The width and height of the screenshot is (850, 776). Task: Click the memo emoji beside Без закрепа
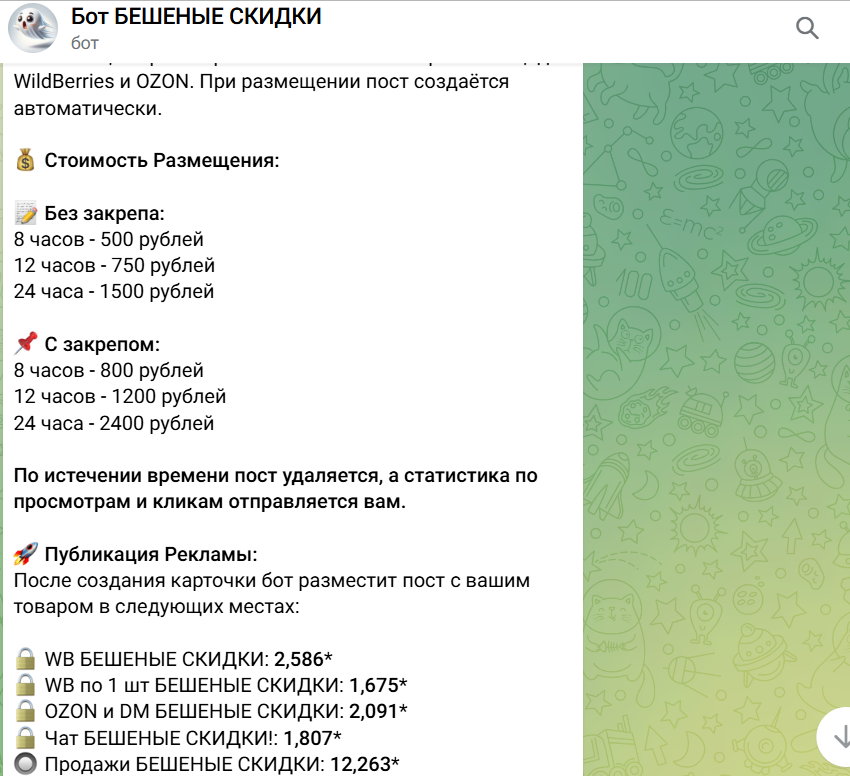(x=26, y=214)
